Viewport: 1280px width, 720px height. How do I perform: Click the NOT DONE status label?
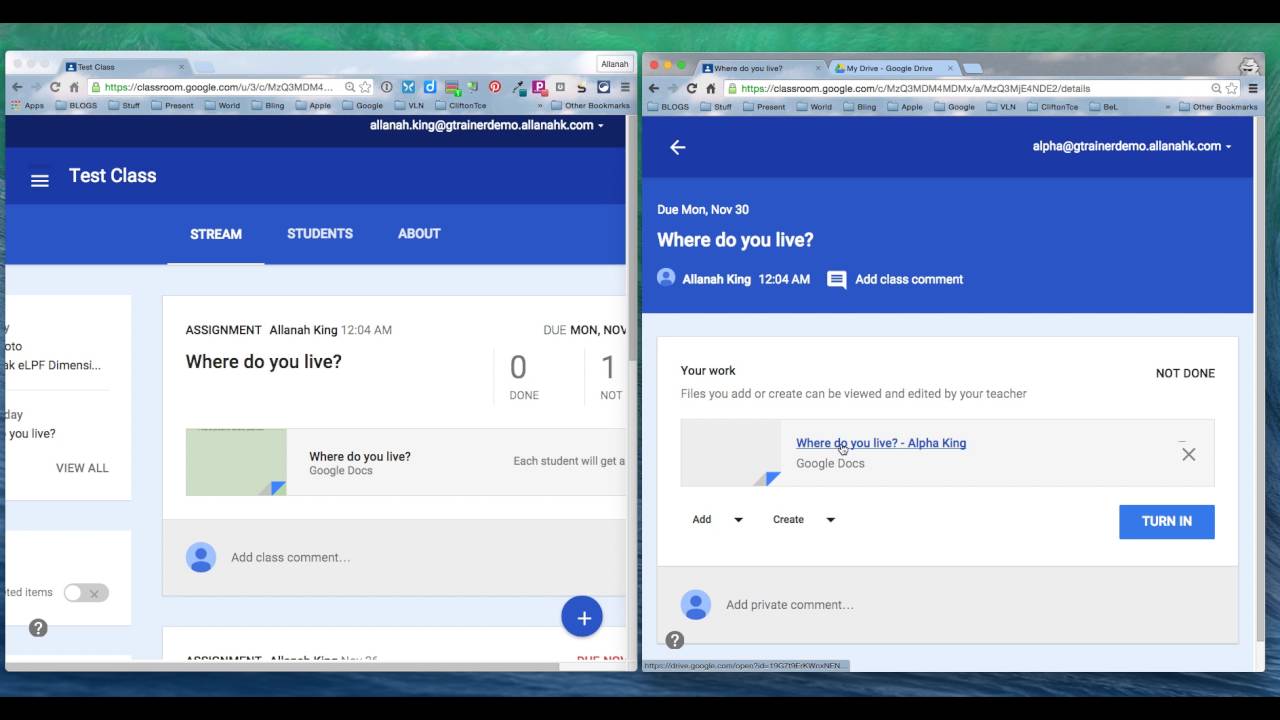pos(1185,373)
